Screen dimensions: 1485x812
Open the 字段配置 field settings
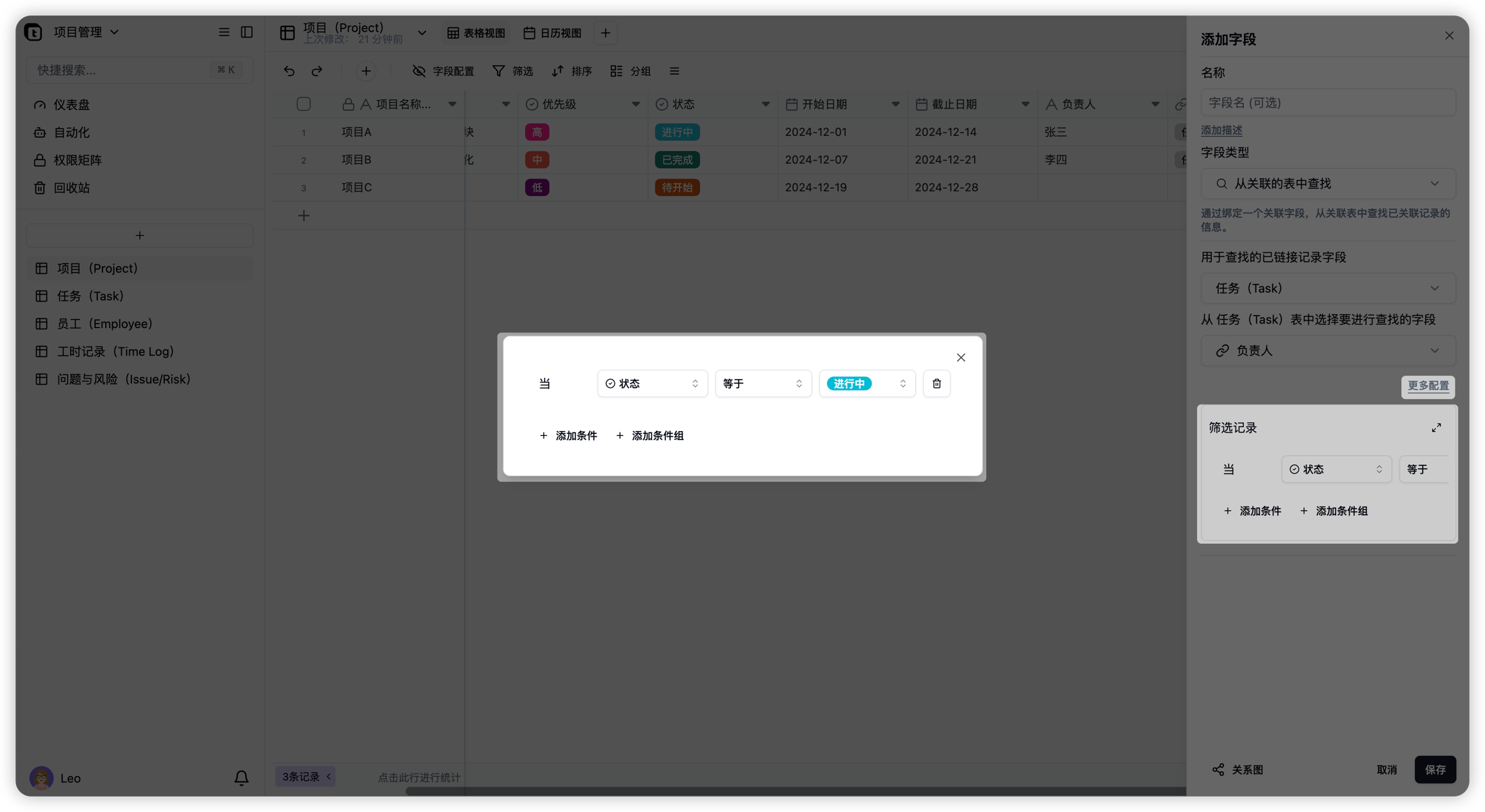pyautogui.click(x=443, y=71)
